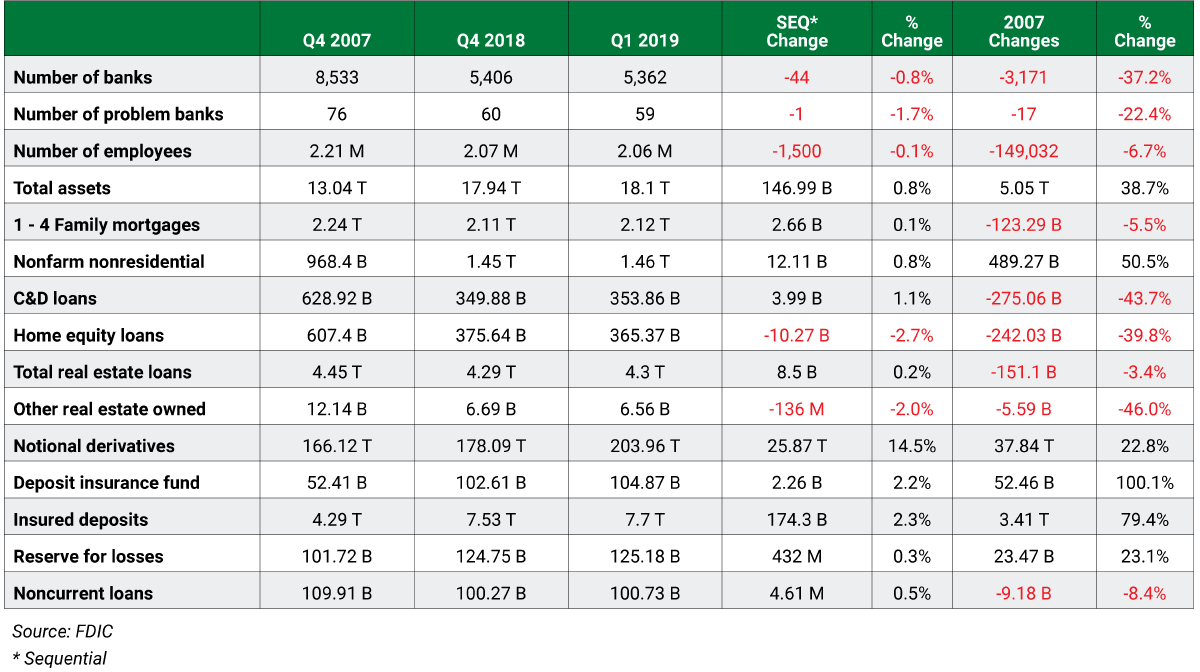Select the red -10.27 B cell
This screenshot has height=672, width=1200.
point(796,335)
